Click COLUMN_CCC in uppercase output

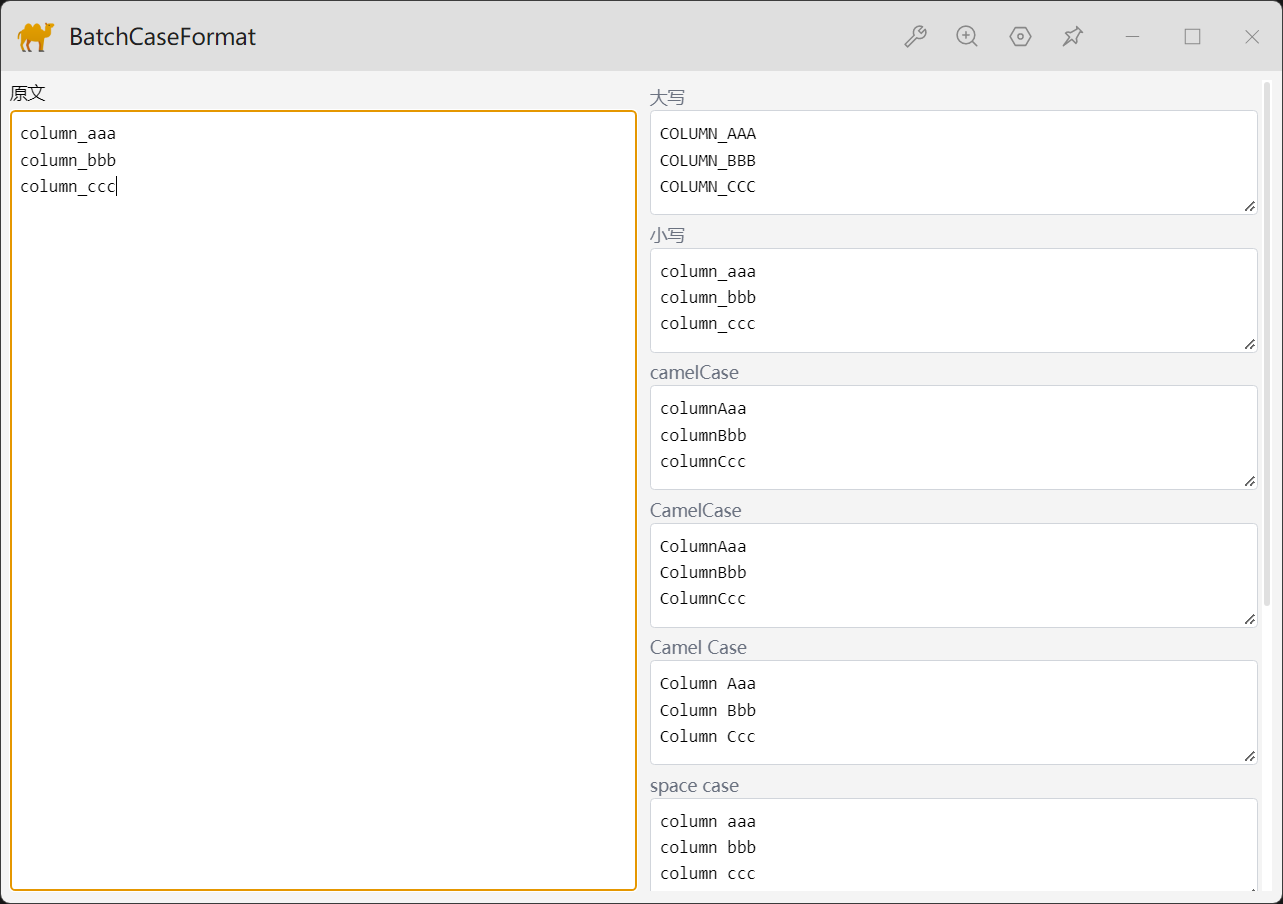click(x=708, y=186)
